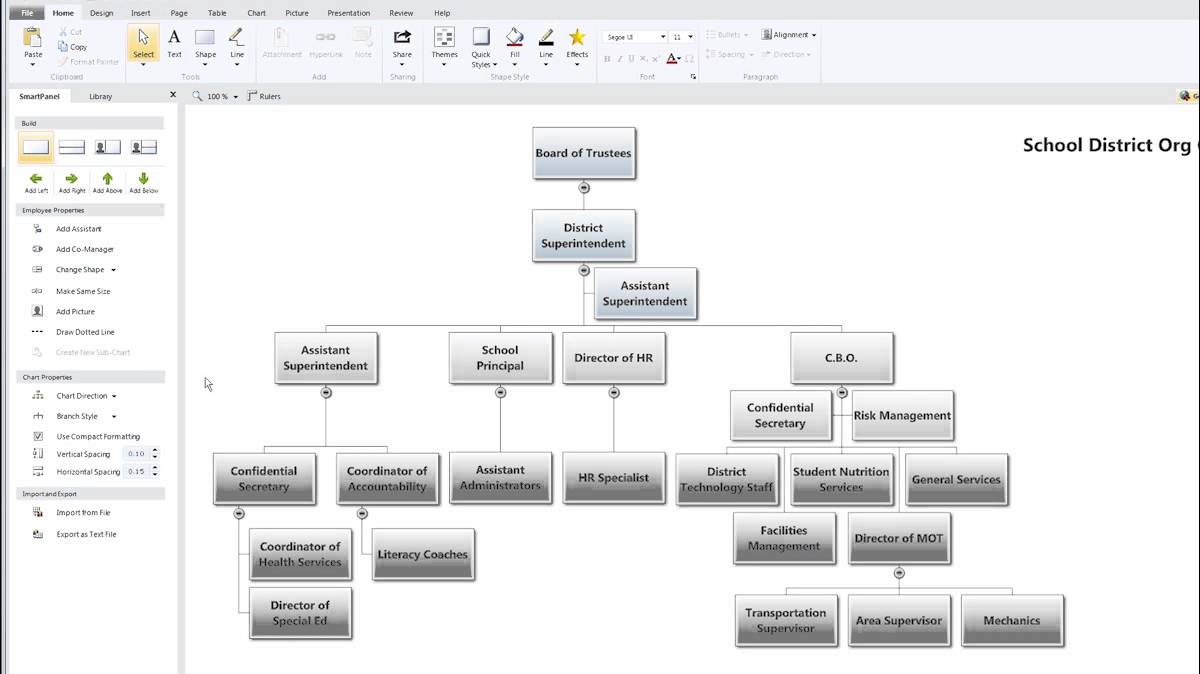Switch to the Presentation tab

pos(347,13)
